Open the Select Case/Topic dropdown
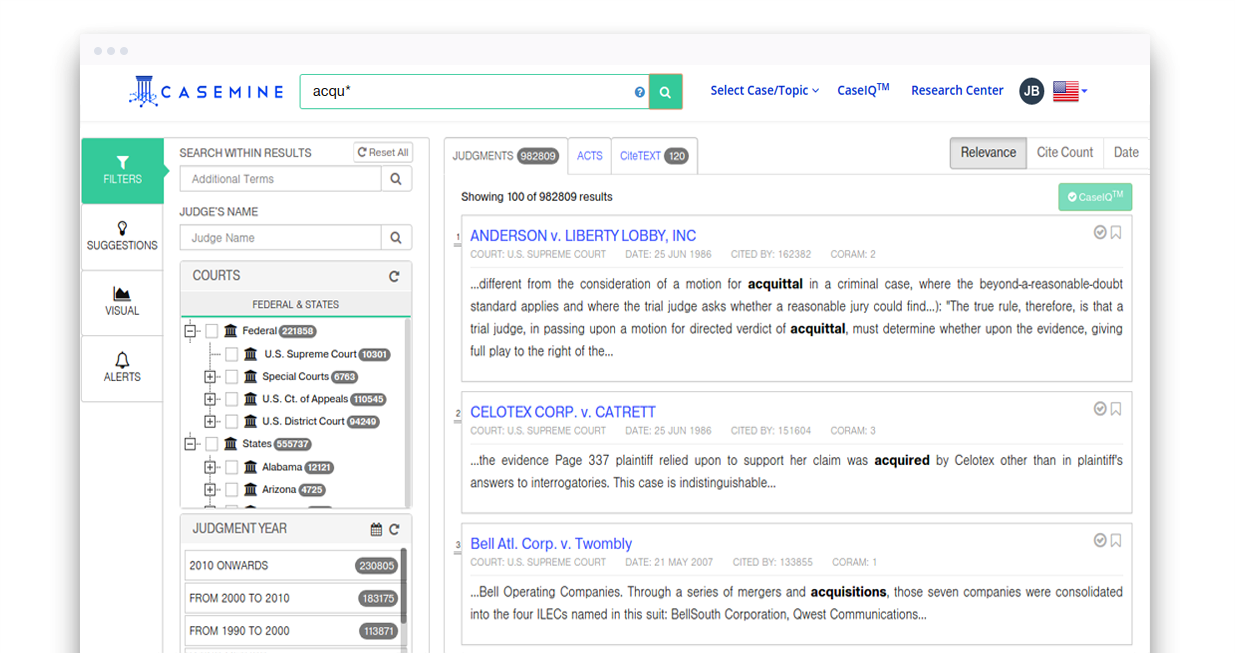Screen dimensions: 1235x653 coord(764,90)
